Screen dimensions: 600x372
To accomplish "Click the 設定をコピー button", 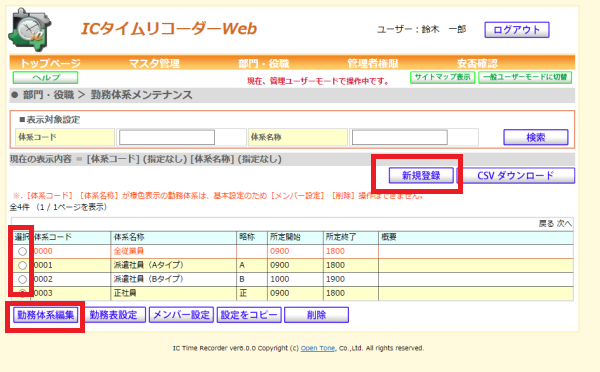I will [249, 315].
